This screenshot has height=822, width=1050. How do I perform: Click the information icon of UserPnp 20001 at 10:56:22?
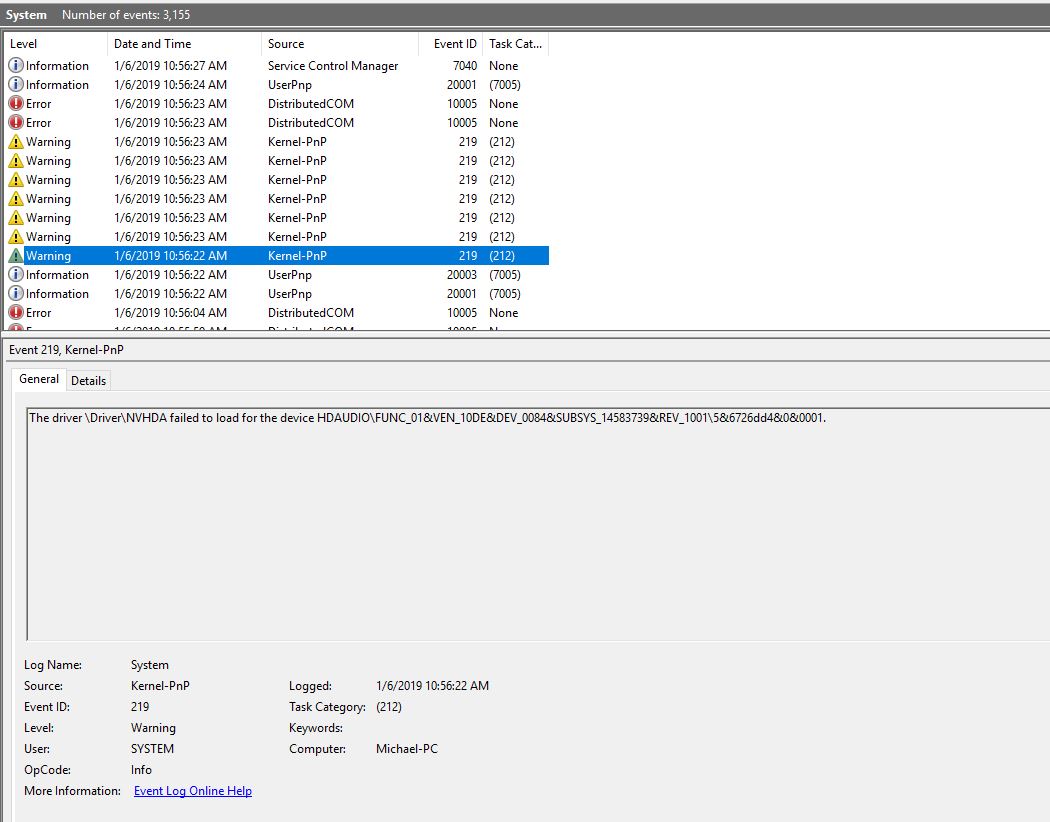click(x=15, y=293)
